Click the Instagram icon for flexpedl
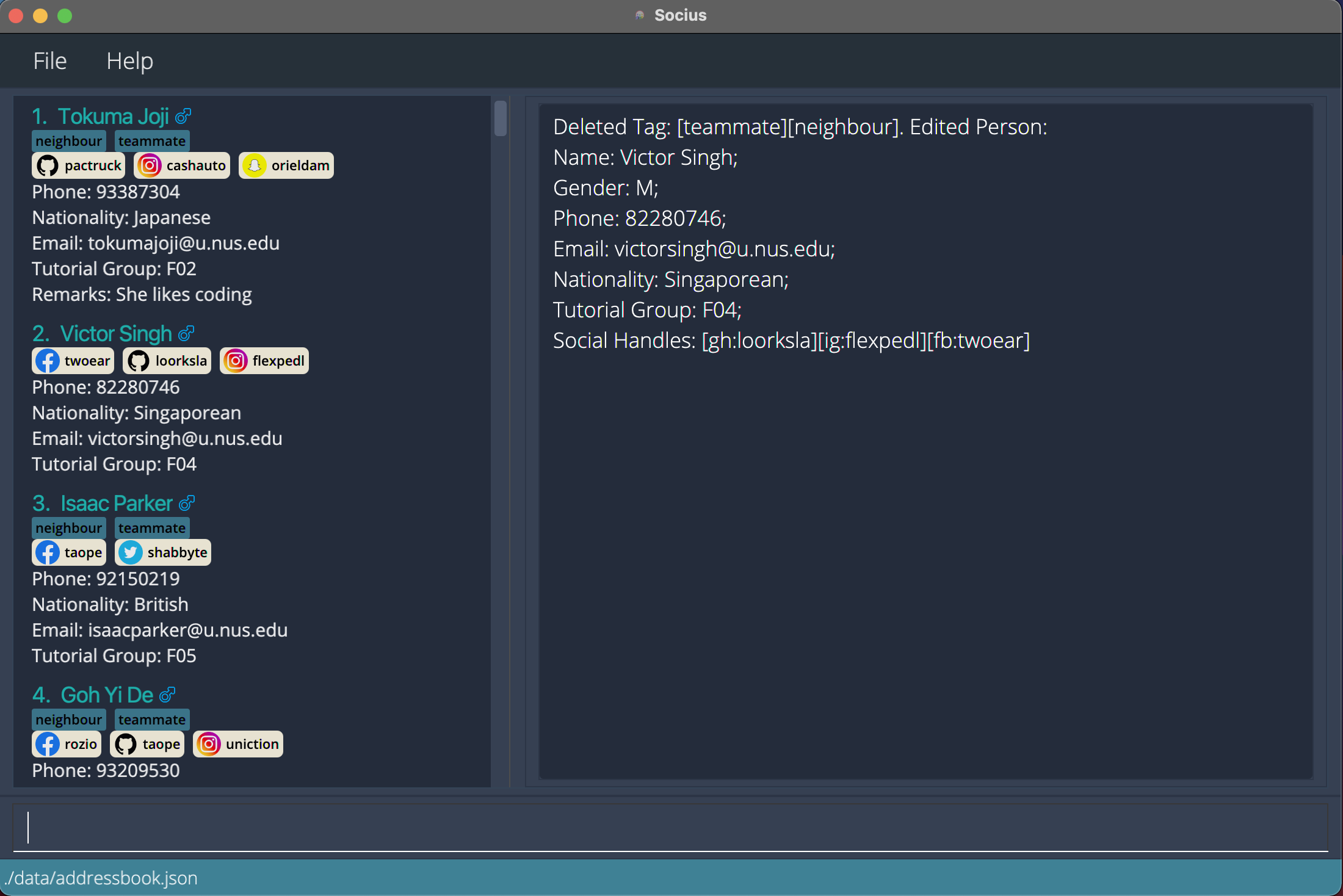Image resolution: width=1343 pixels, height=896 pixels. click(236, 361)
